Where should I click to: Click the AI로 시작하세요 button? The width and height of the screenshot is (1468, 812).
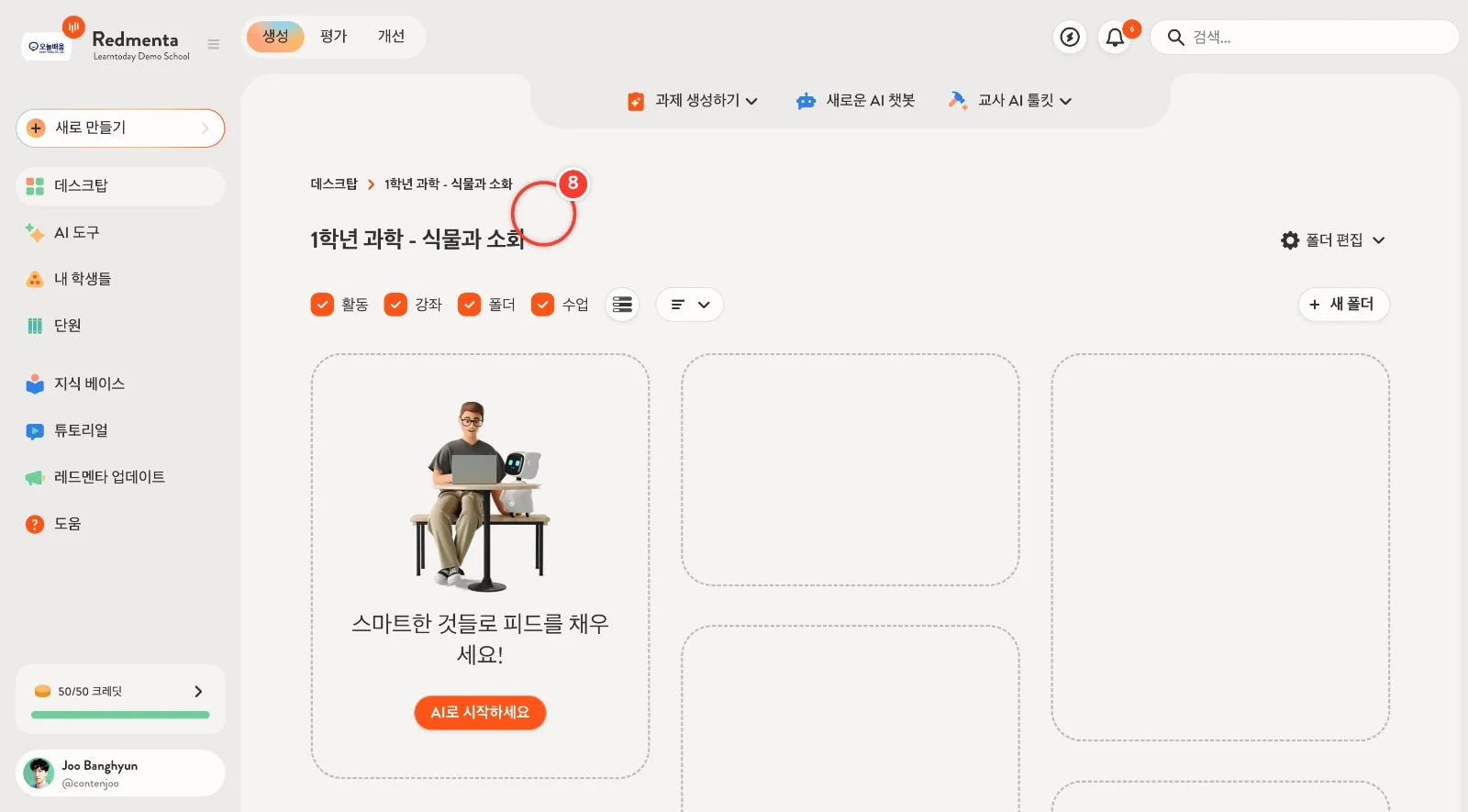point(480,713)
